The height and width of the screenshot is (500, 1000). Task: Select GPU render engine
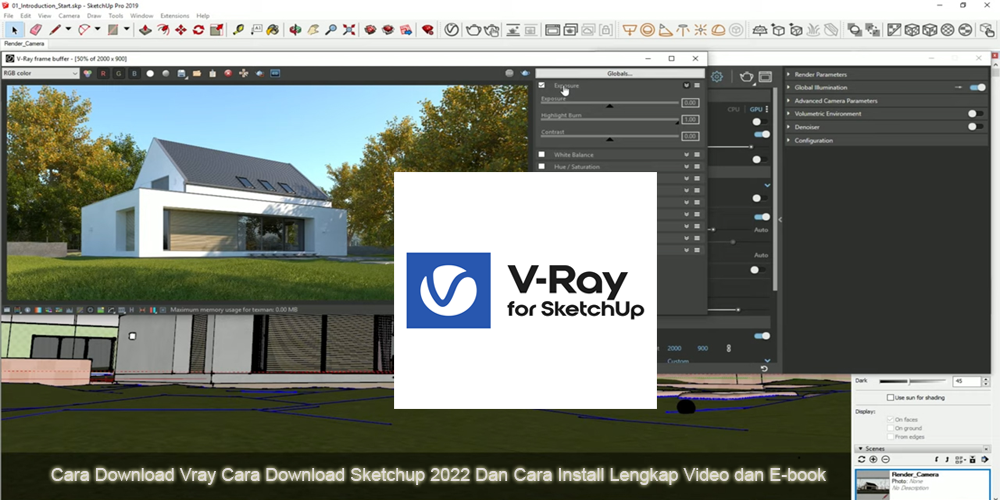(x=756, y=110)
